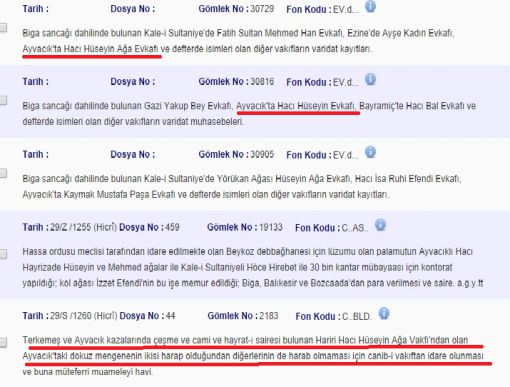
Task: Select the text 'Gömlek No : 30729'
Action: [x=236, y=9]
